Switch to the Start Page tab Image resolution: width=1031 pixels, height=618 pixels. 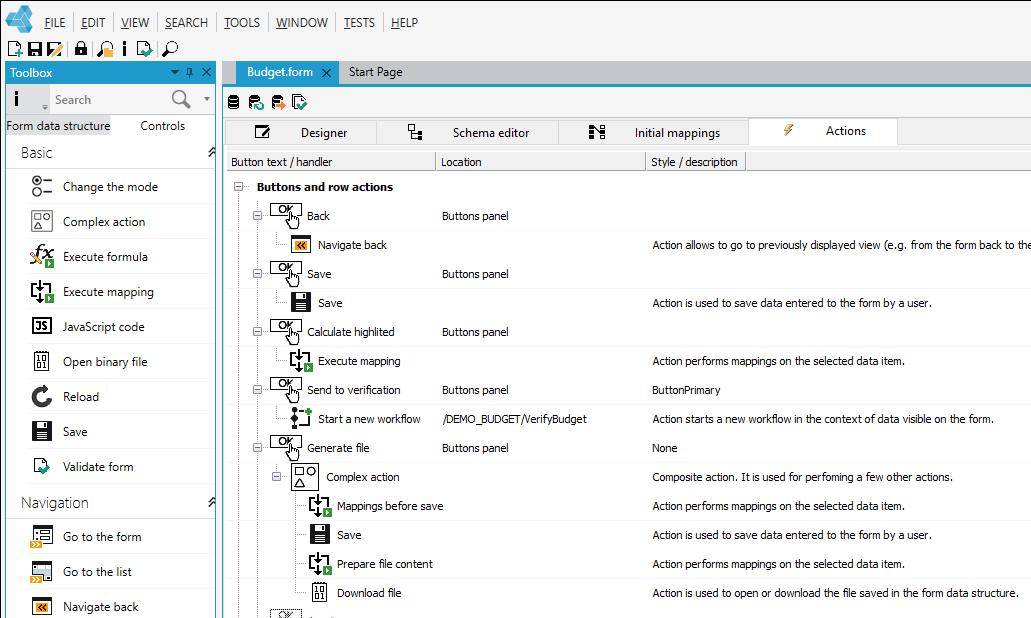click(375, 72)
